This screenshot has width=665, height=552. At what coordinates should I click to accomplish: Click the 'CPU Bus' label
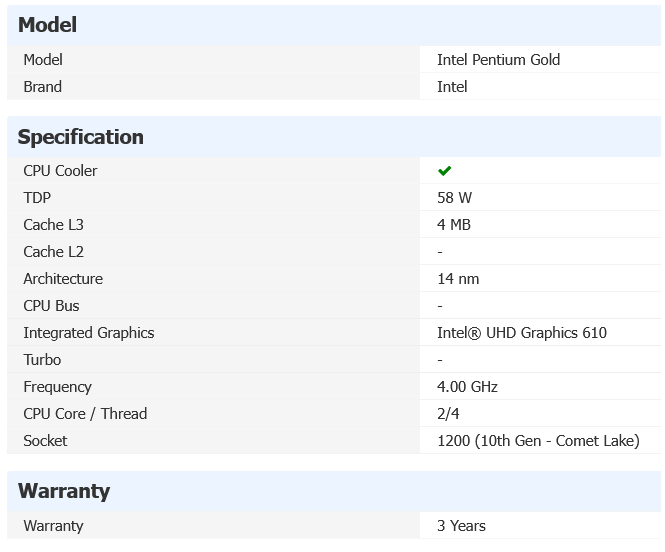click(x=51, y=306)
